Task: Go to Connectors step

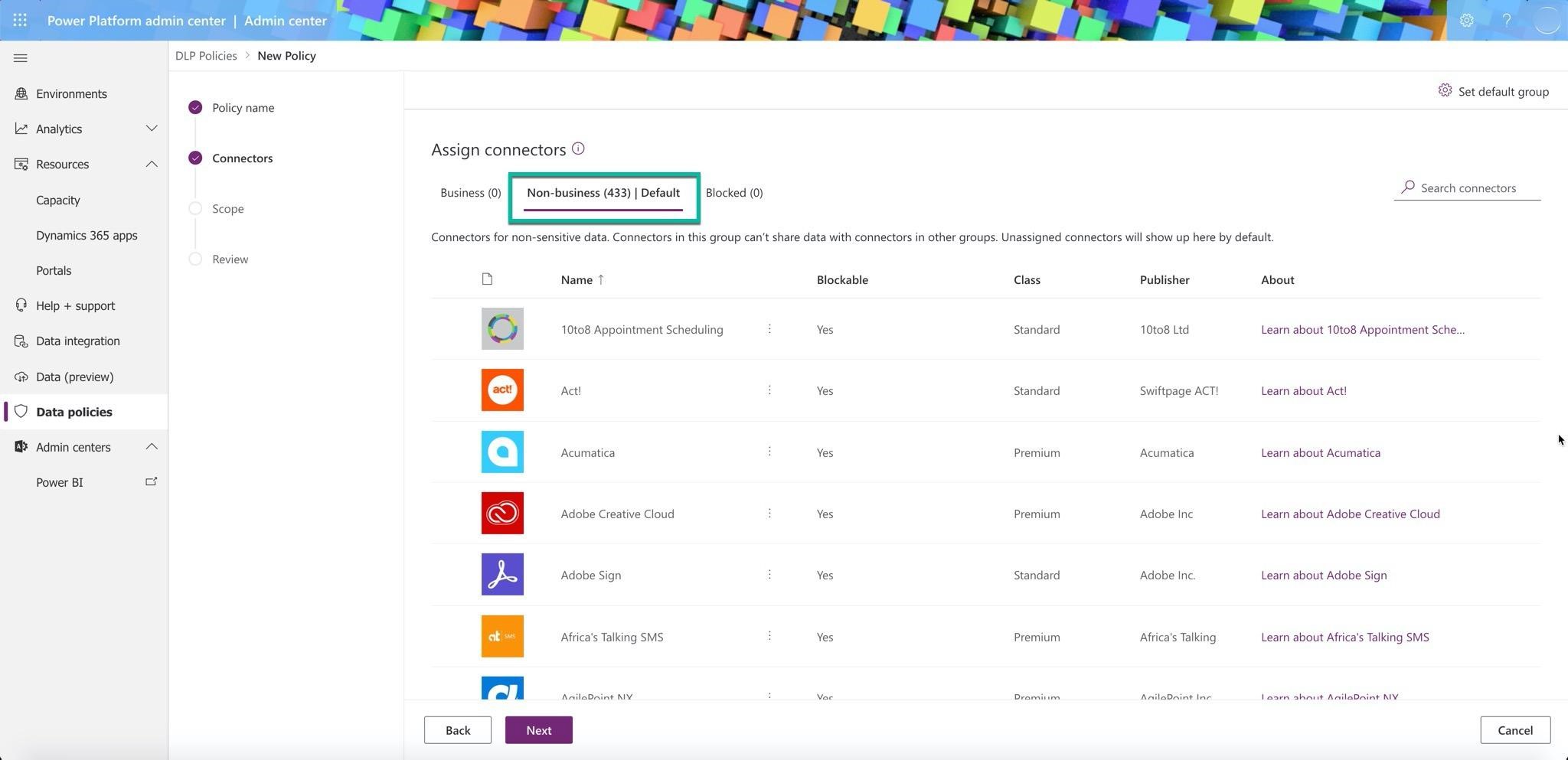Action: click(230, 158)
